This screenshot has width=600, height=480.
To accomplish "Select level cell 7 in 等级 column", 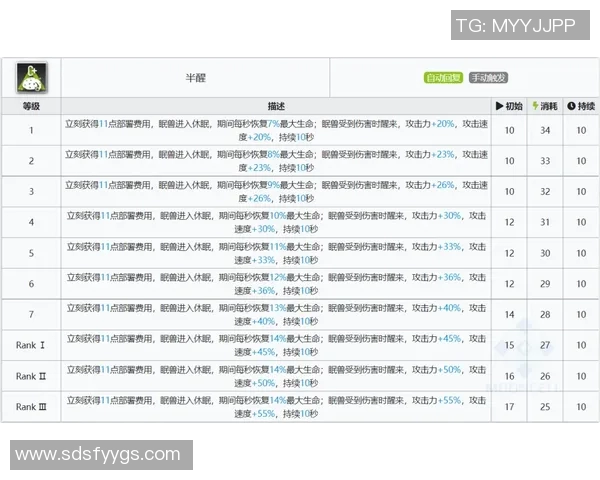I will tap(31, 314).
